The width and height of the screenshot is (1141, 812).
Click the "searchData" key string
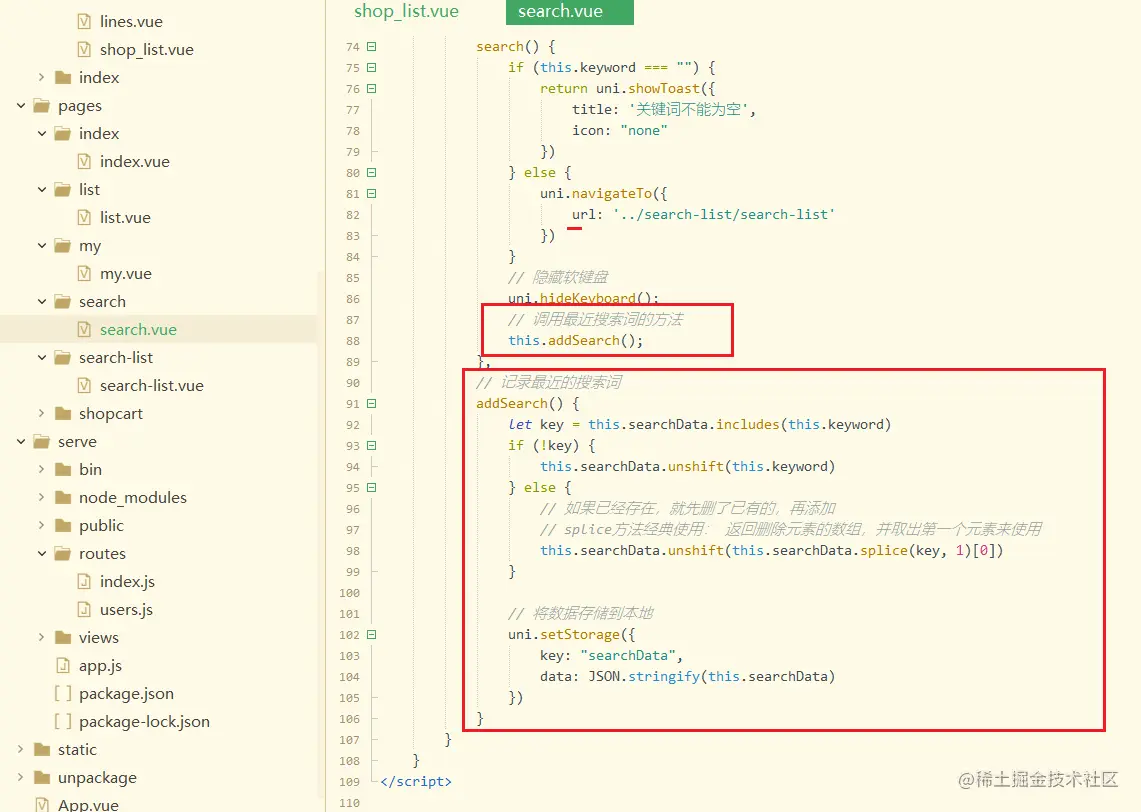coord(628,656)
